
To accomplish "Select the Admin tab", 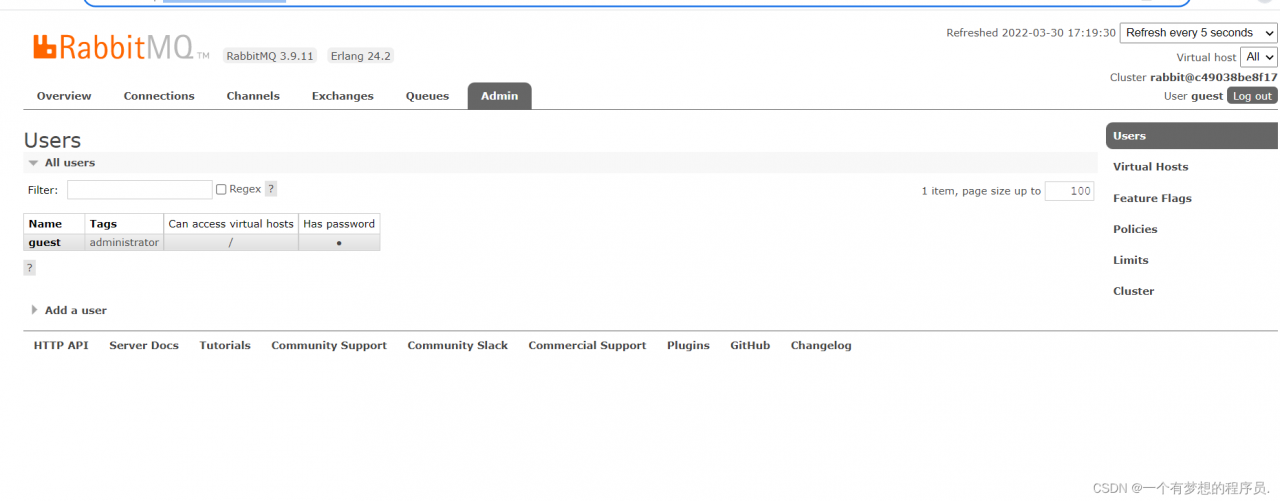I will (x=499, y=96).
